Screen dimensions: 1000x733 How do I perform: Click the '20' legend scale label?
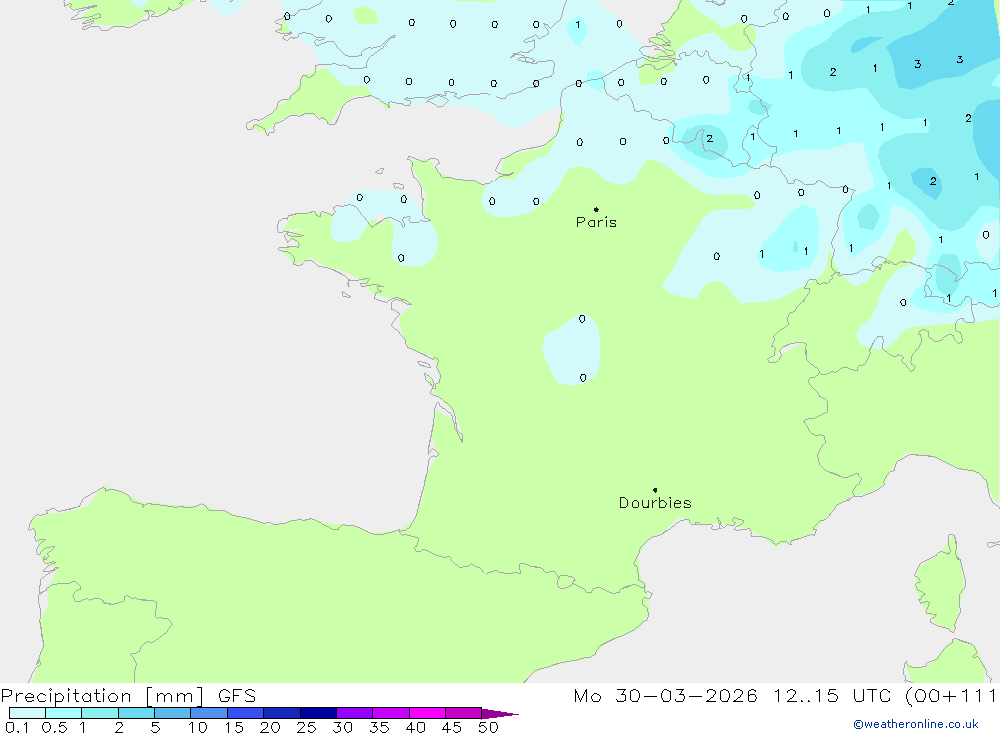(270, 727)
